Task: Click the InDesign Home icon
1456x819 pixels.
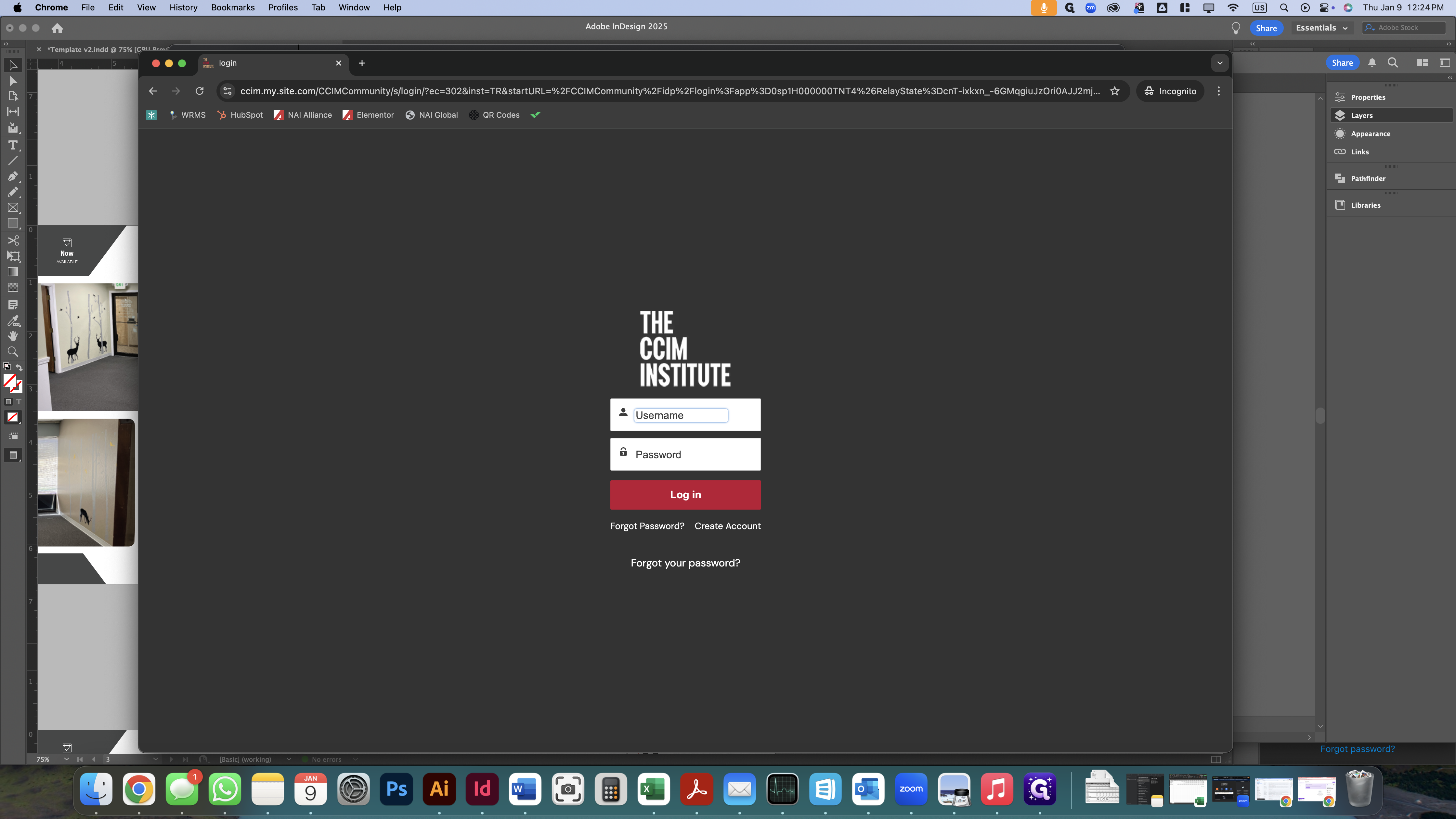Action: pyautogui.click(x=57, y=28)
